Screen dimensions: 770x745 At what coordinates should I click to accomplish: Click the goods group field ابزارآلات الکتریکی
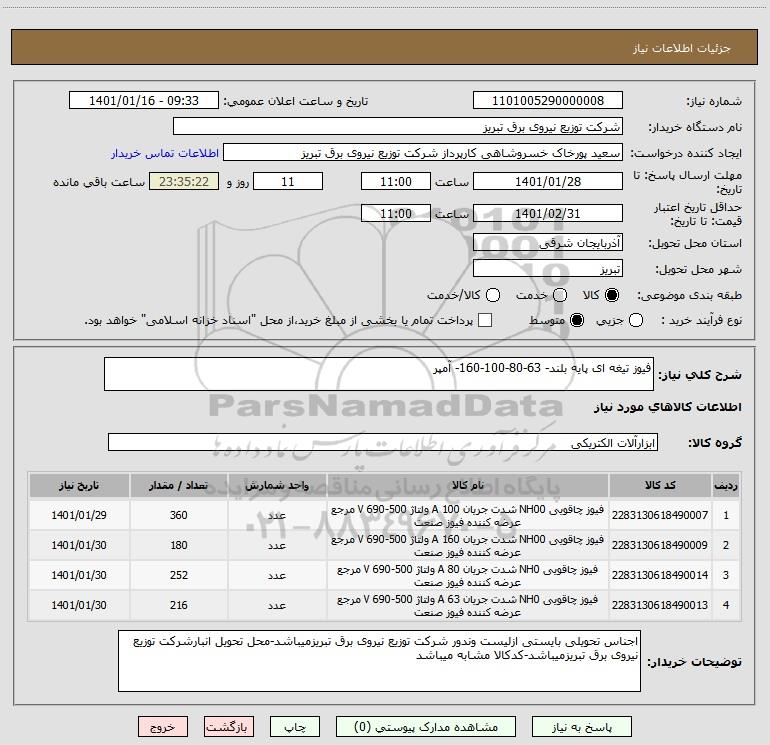[383, 442]
